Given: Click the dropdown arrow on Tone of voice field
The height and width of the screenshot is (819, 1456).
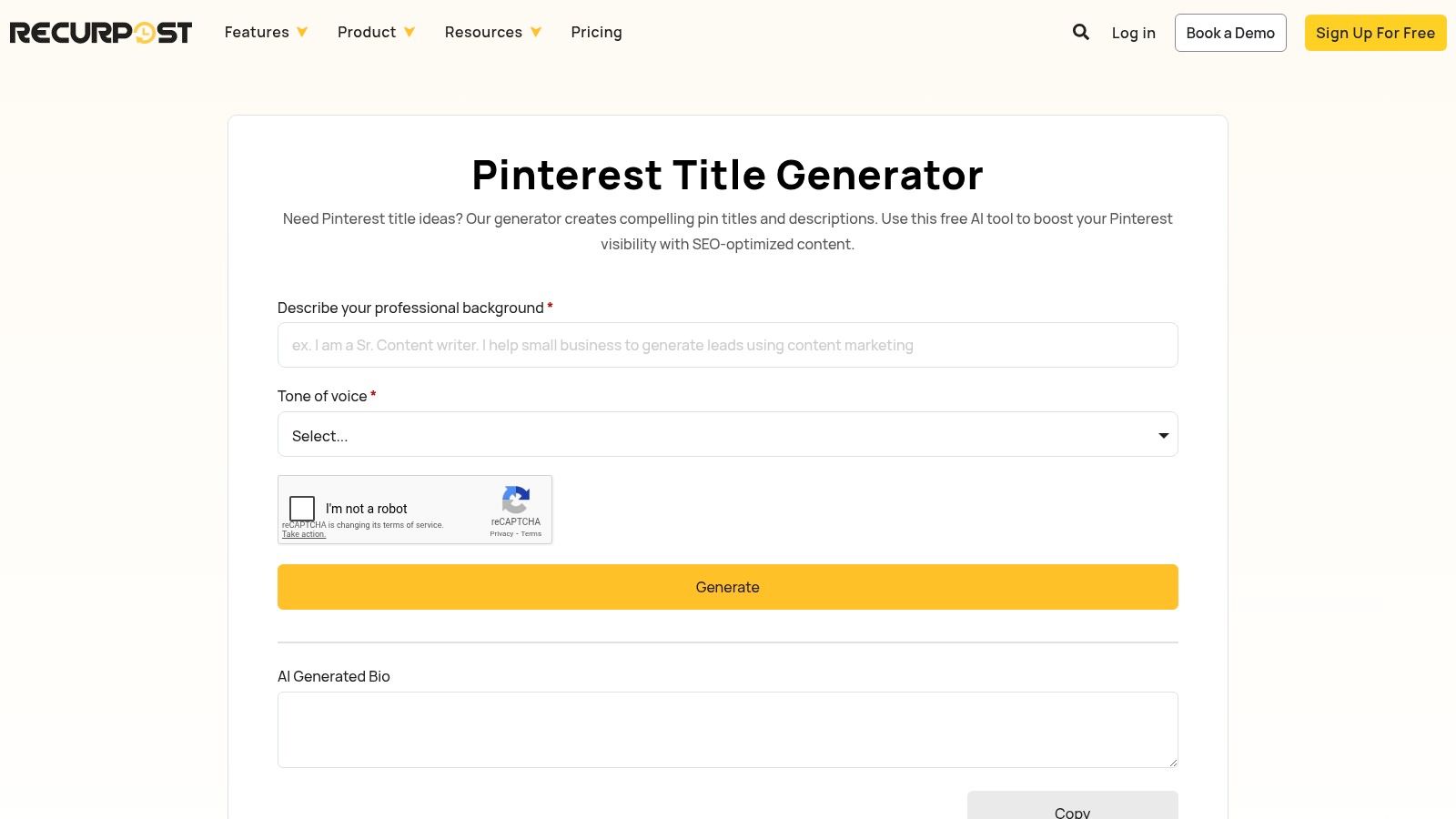Looking at the screenshot, I should pos(1162,435).
